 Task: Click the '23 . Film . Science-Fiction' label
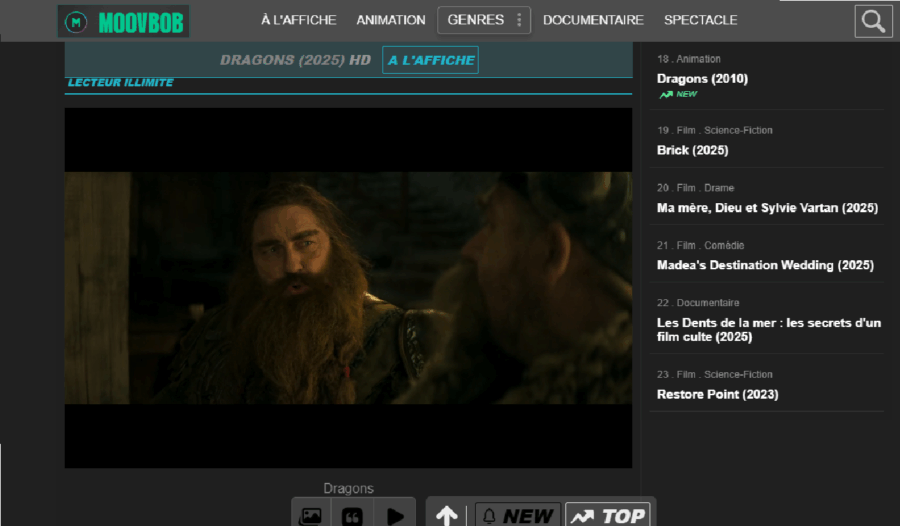click(715, 374)
